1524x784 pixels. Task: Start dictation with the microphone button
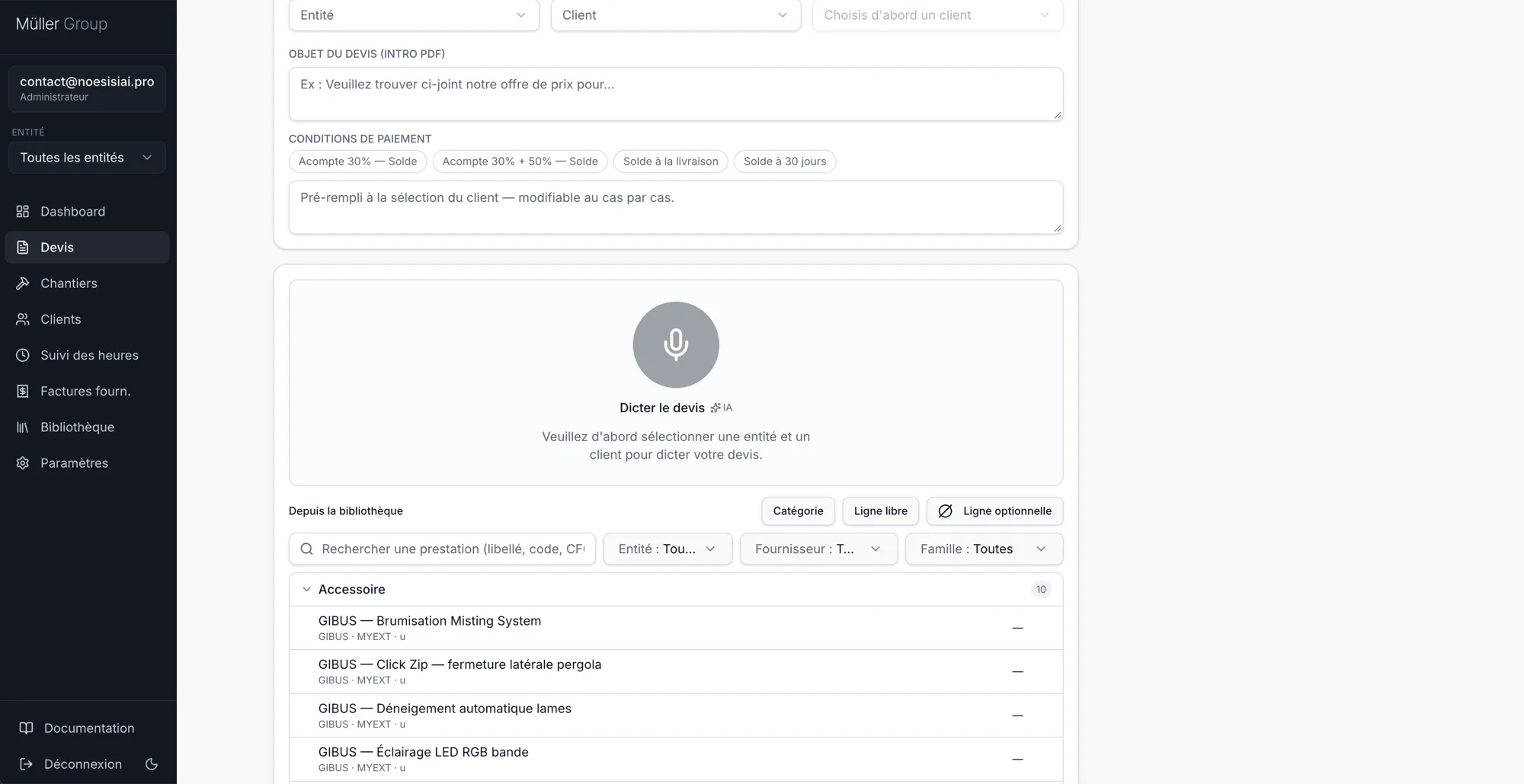coord(676,344)
